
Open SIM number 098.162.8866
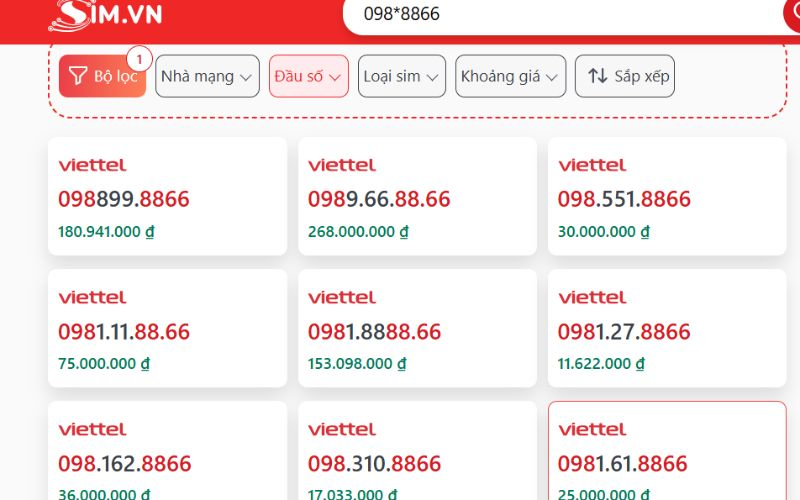(x=124, y=464)
